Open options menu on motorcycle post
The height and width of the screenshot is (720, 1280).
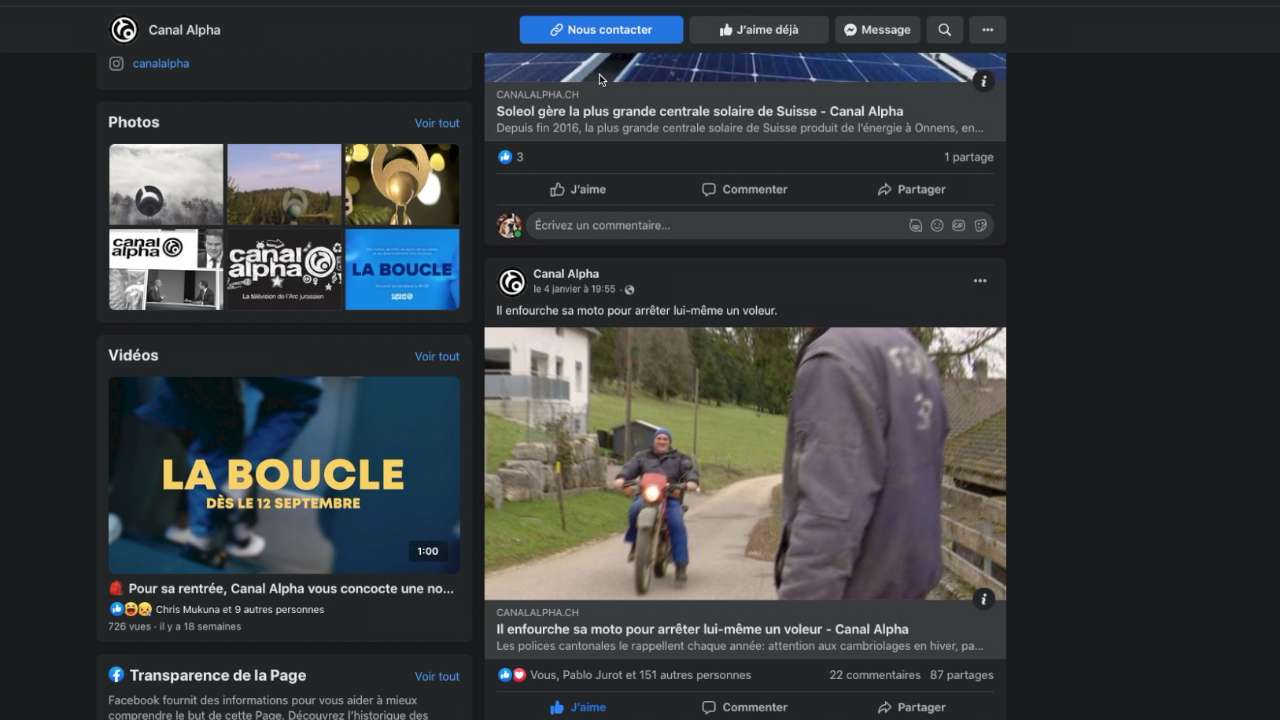pyautogui.click(x=980, y=281)
